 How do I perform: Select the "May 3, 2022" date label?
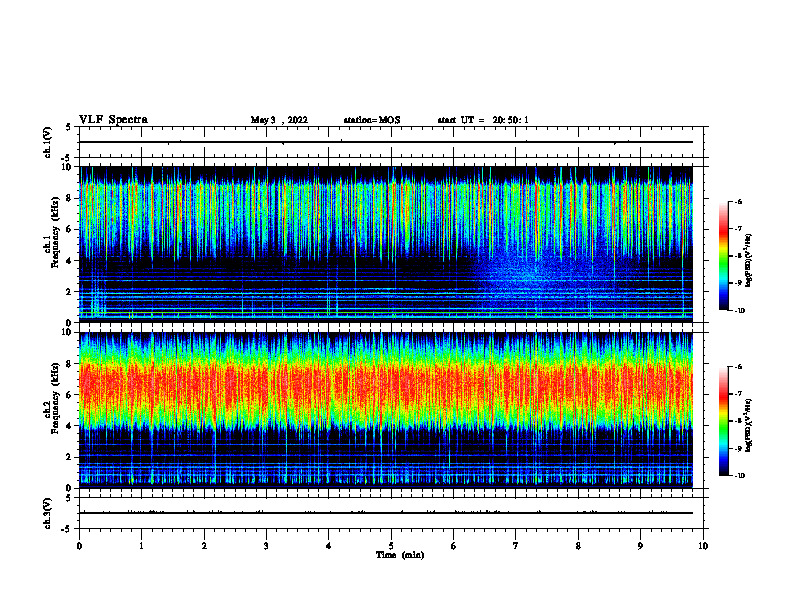click(x=279, y=120)
